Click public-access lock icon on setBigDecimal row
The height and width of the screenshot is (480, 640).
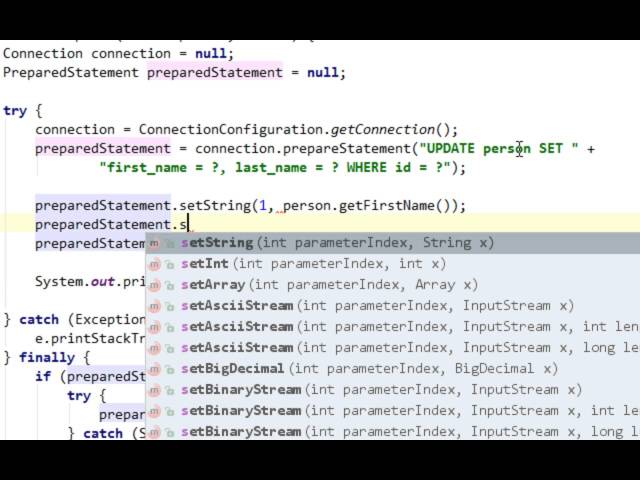pyautogui.click(x=169, y=370)
